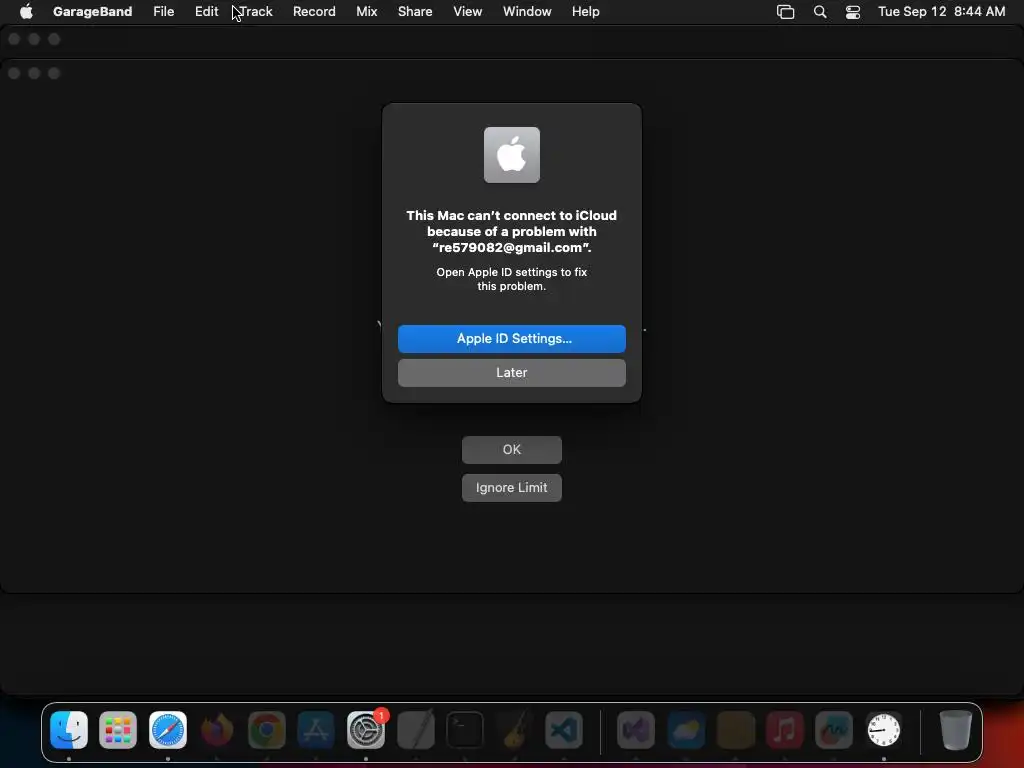This screenshot has height=768, width=1024.
Task: Open Spotlight search in the menu bar
Action: pos(820,11)
